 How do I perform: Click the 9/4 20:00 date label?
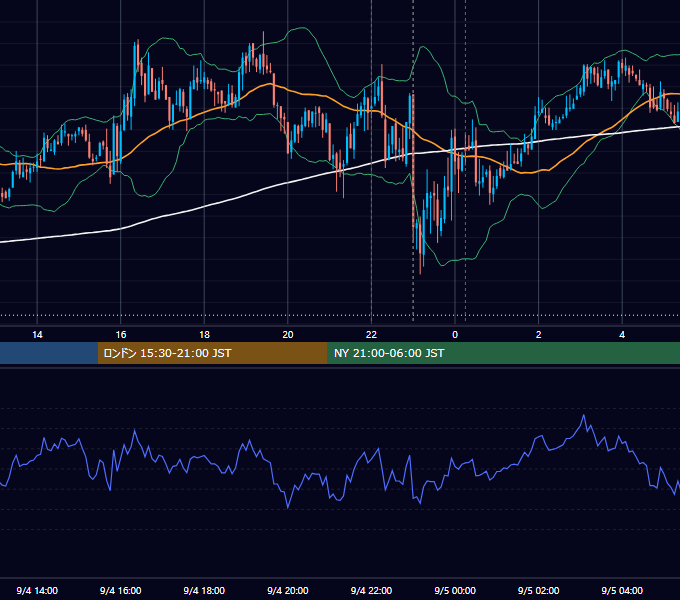[x=288, y=591]
